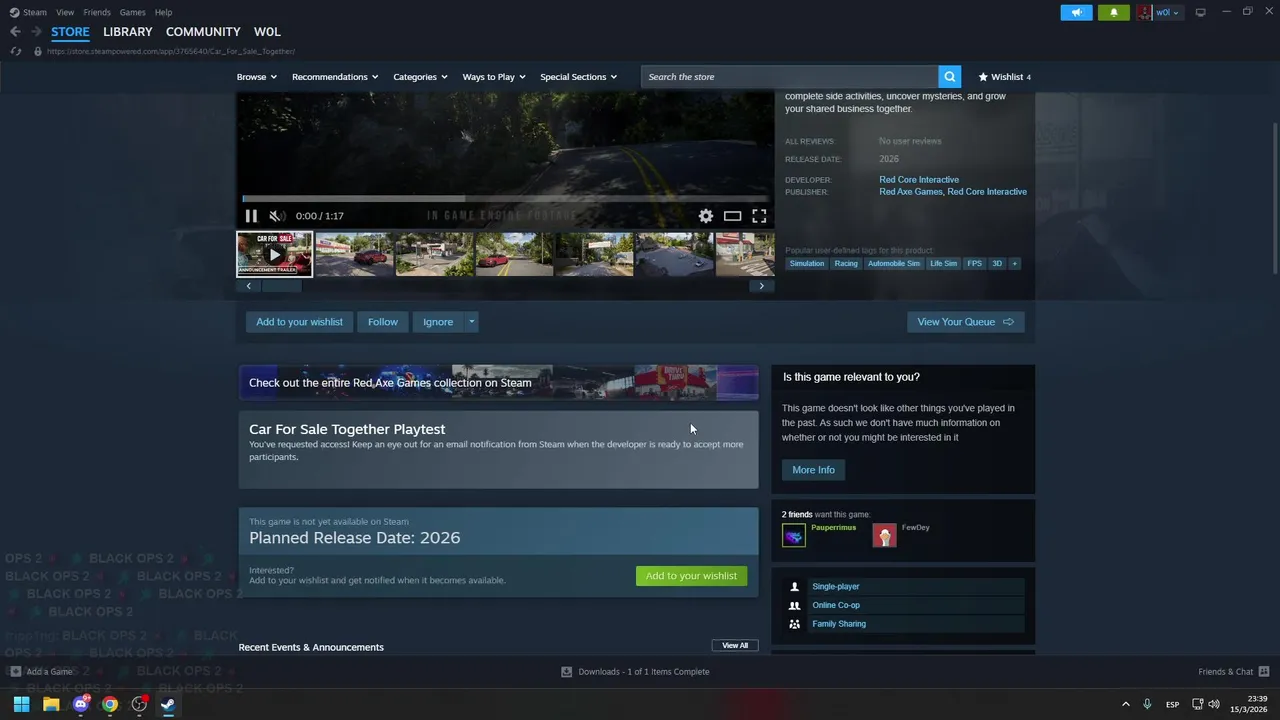Select Single-player feature
This screenshot has height=720, width=1280.
(x=903, y=587)
